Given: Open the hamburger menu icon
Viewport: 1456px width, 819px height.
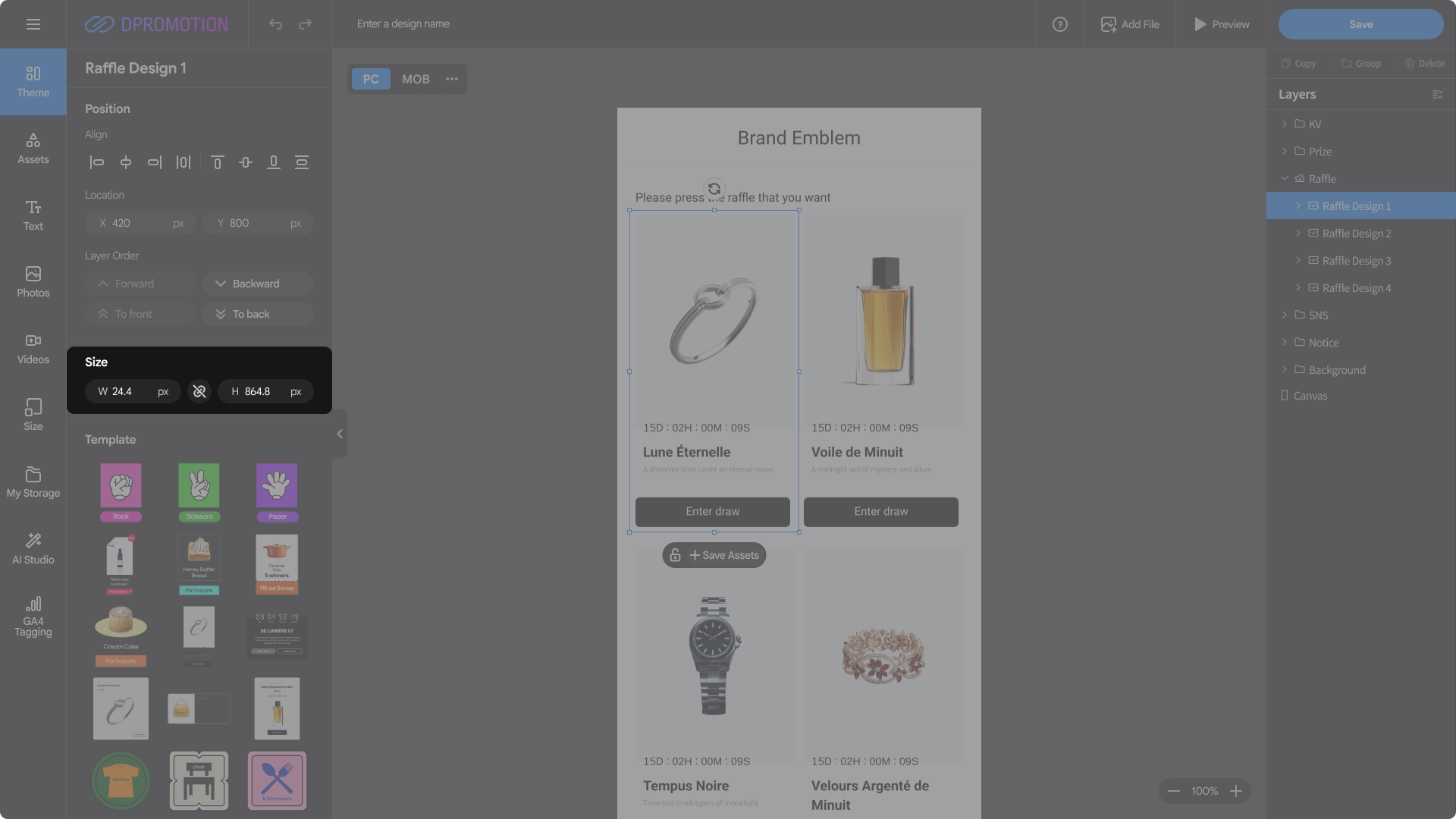Looking at the screenshot, I should point(33,24).
